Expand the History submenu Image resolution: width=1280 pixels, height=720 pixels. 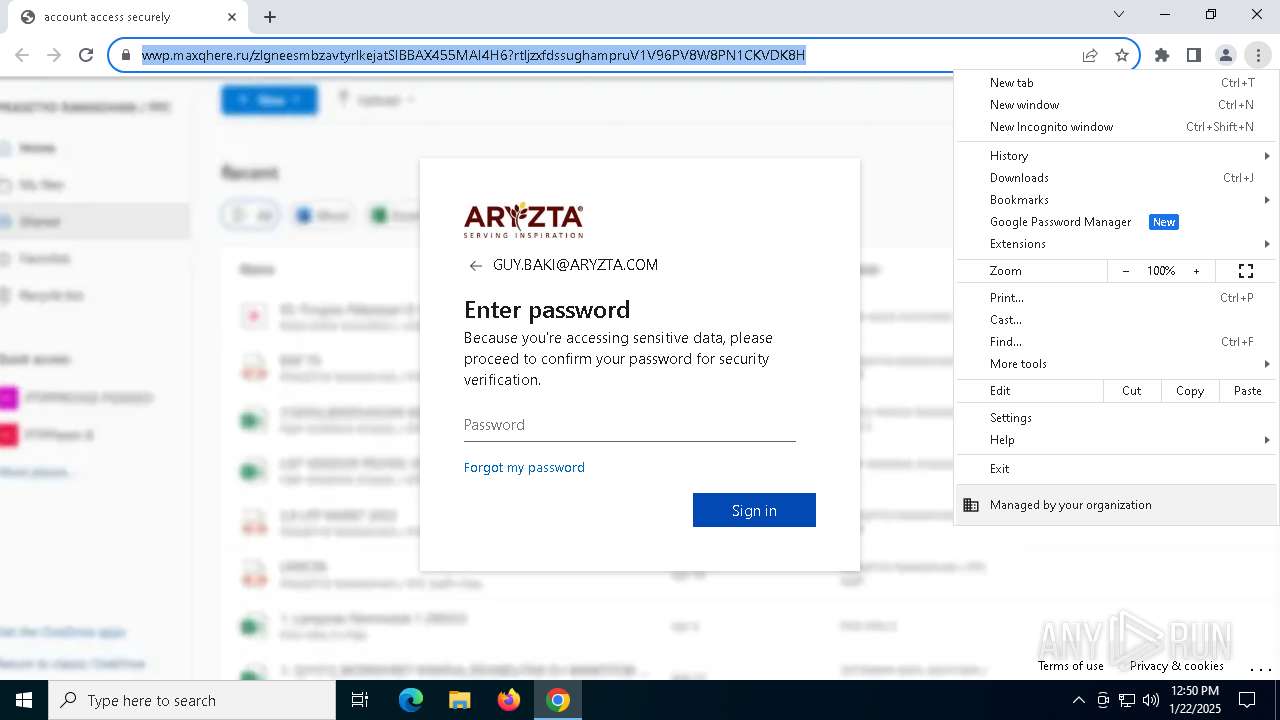(1116, 156)
